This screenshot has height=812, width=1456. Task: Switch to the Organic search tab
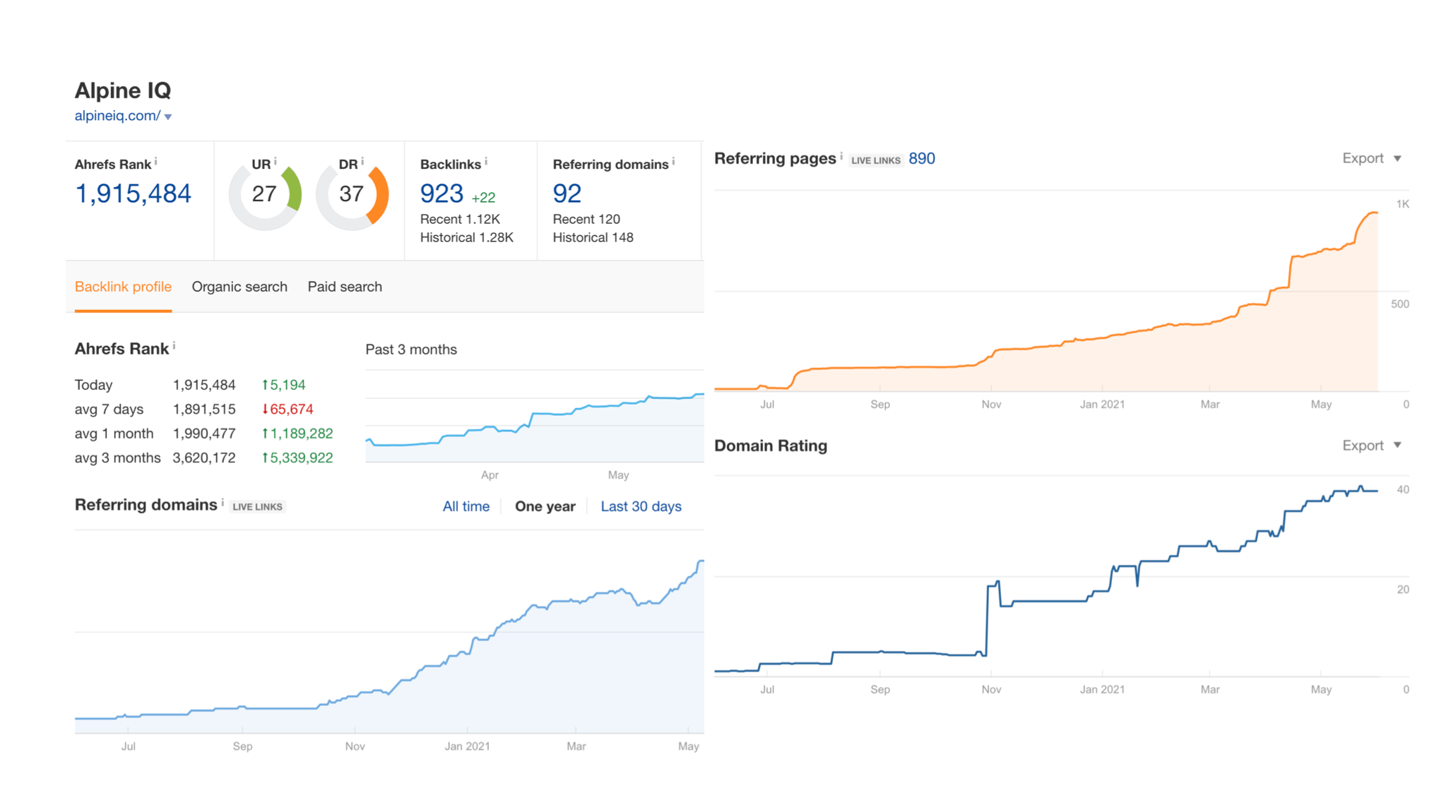pos(239,287)
